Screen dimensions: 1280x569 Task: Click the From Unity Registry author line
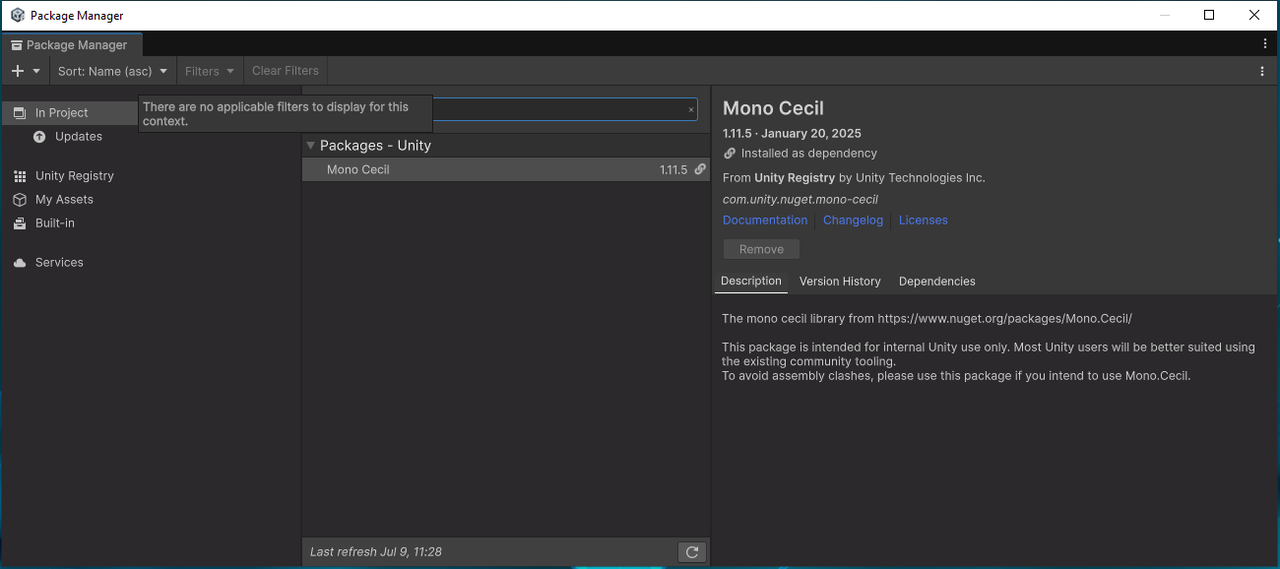(853, 178)
